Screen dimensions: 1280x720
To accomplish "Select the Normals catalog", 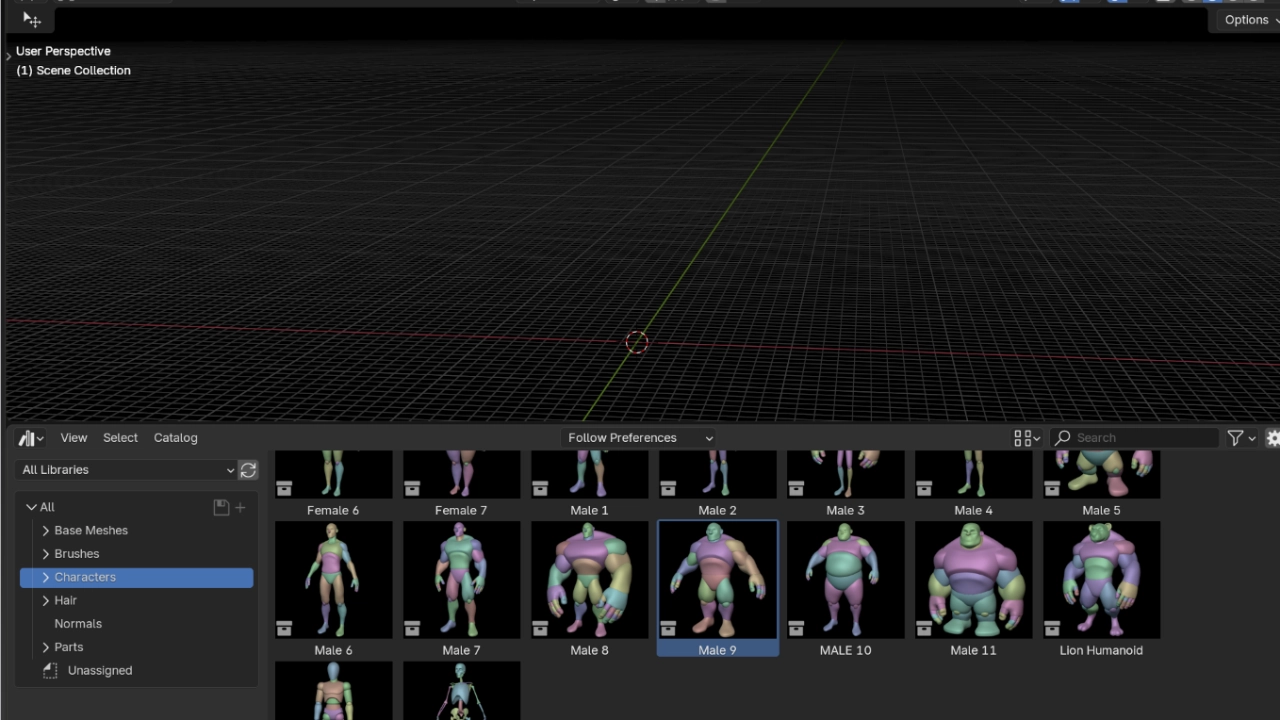I will [x=78, y=624].
